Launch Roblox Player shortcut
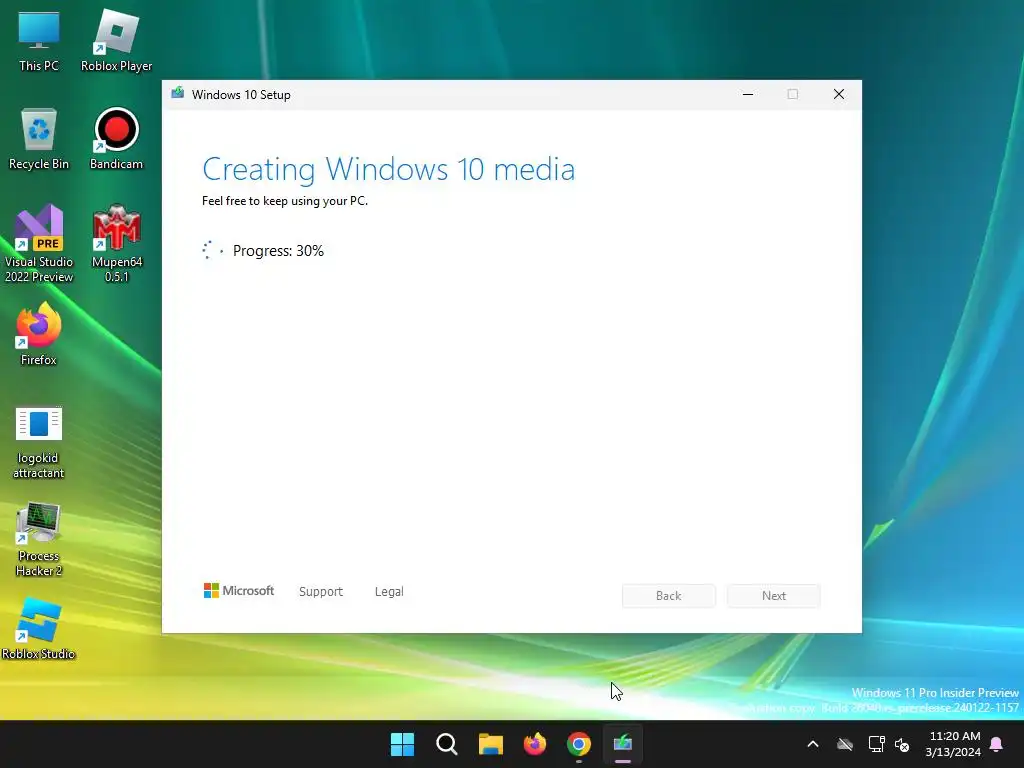This screenshot has height=768, width=1024. 116,40
